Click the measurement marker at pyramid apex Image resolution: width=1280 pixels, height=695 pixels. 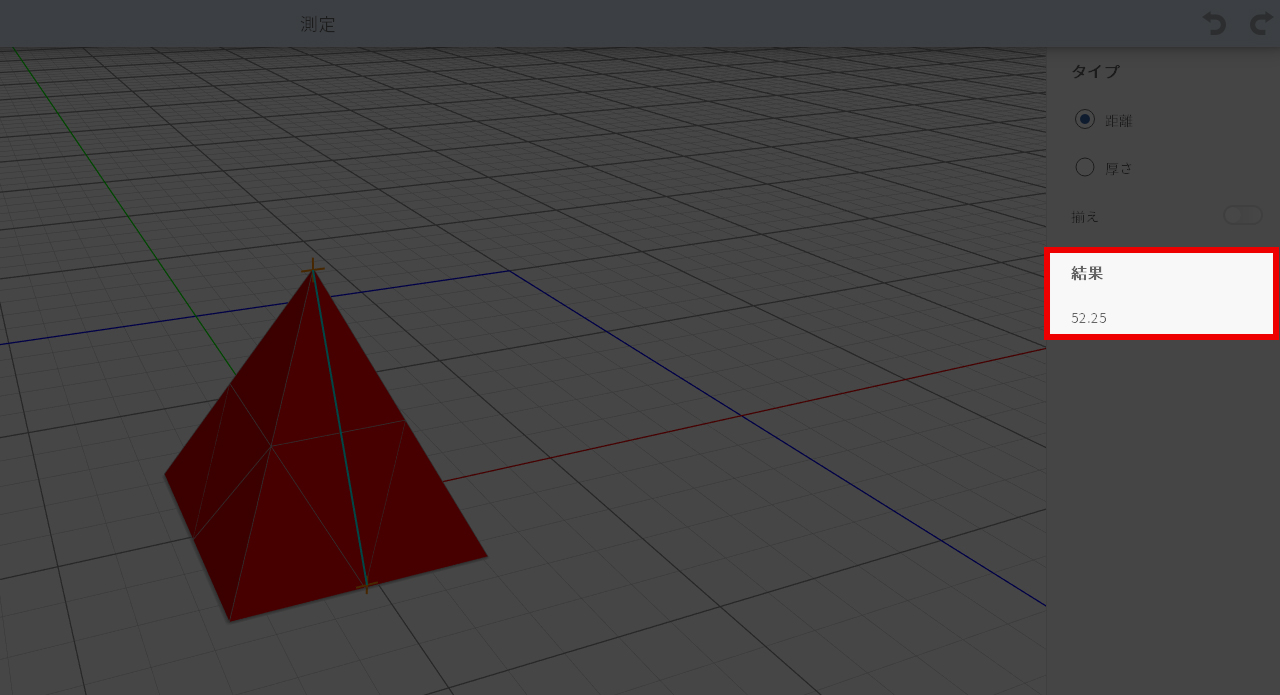click(313, 267)
